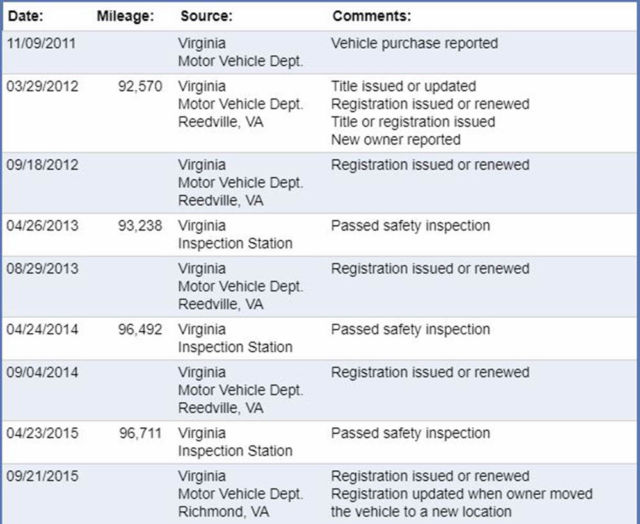Image resolution: width=640 pixels, height=524 pixels.
Task: Click the Source column header
Action: [207, 17]
